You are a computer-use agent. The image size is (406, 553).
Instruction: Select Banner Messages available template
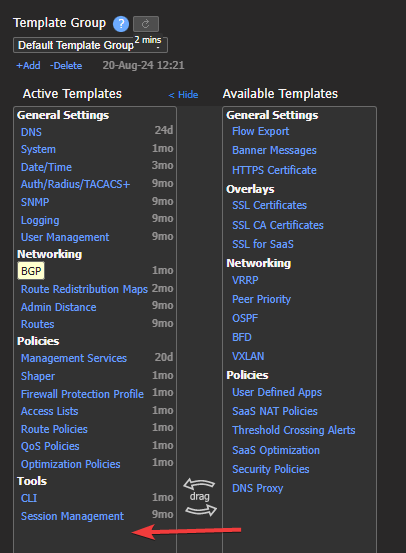click(274, 150)
